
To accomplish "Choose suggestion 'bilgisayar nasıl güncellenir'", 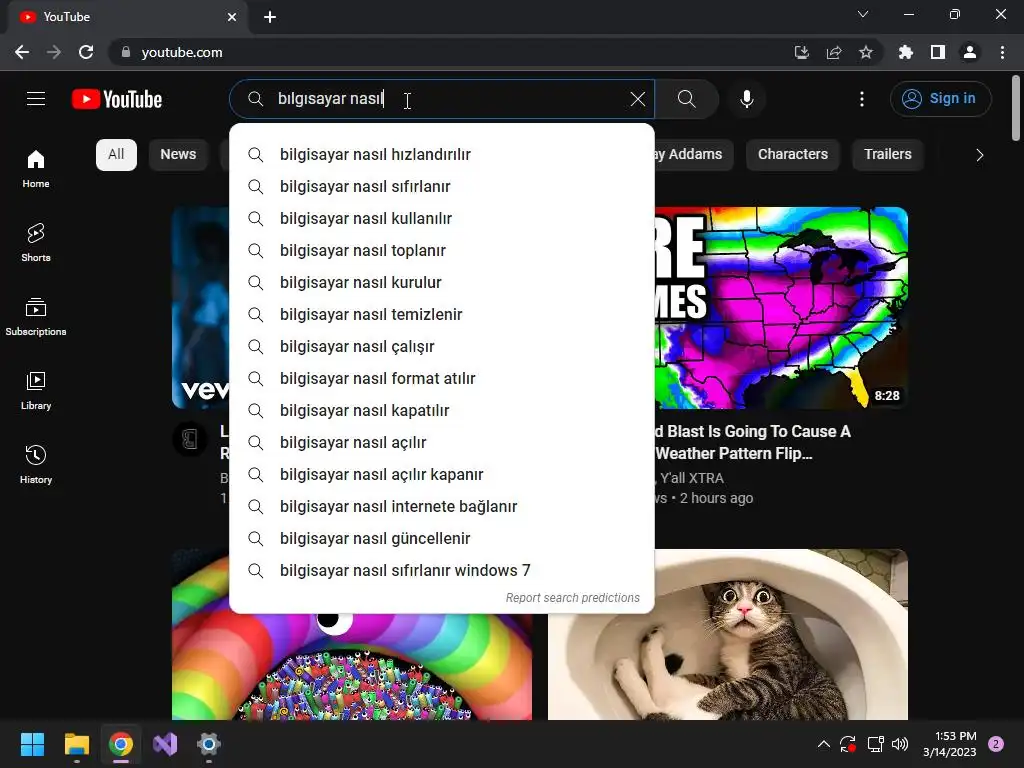I will click(442, 539).
